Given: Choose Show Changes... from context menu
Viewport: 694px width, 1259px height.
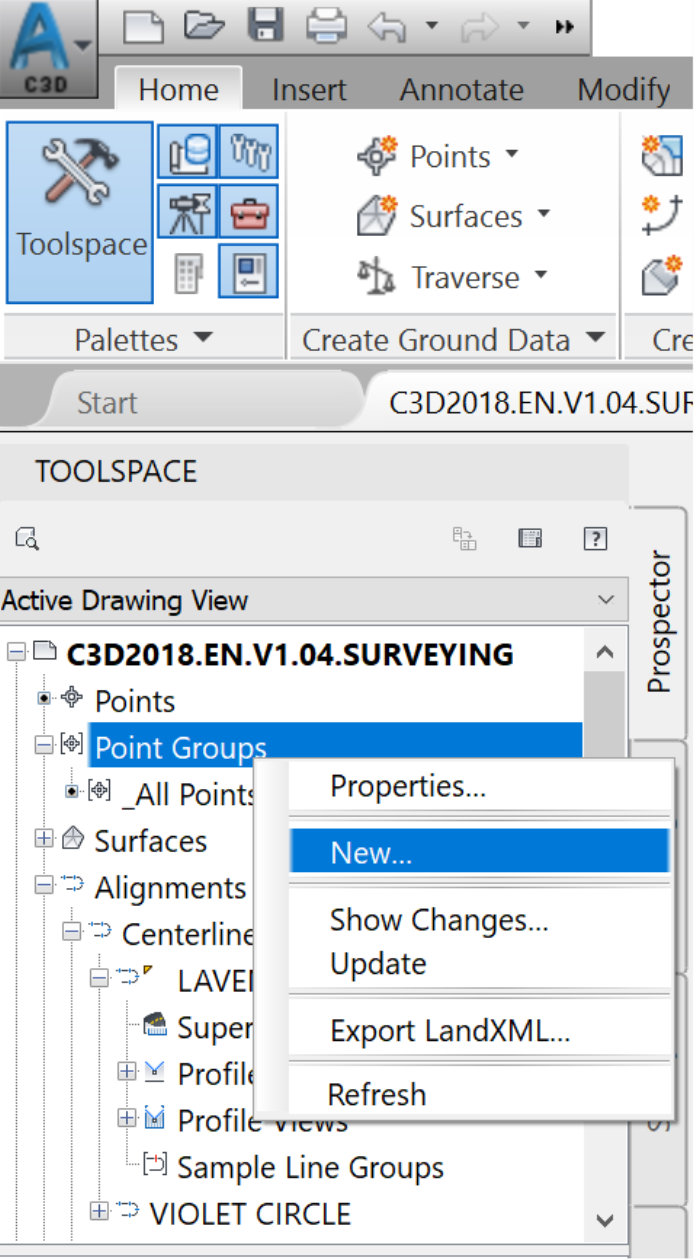Looking at the screenshot, I should coord(439,920).
